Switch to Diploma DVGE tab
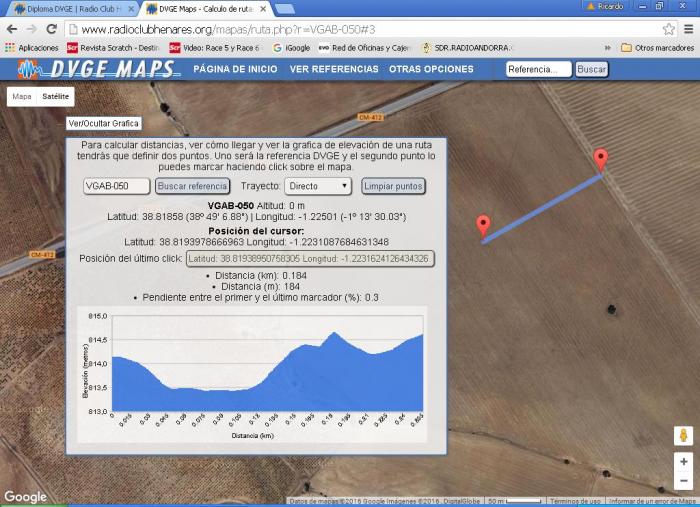 [x=74, y=8]
